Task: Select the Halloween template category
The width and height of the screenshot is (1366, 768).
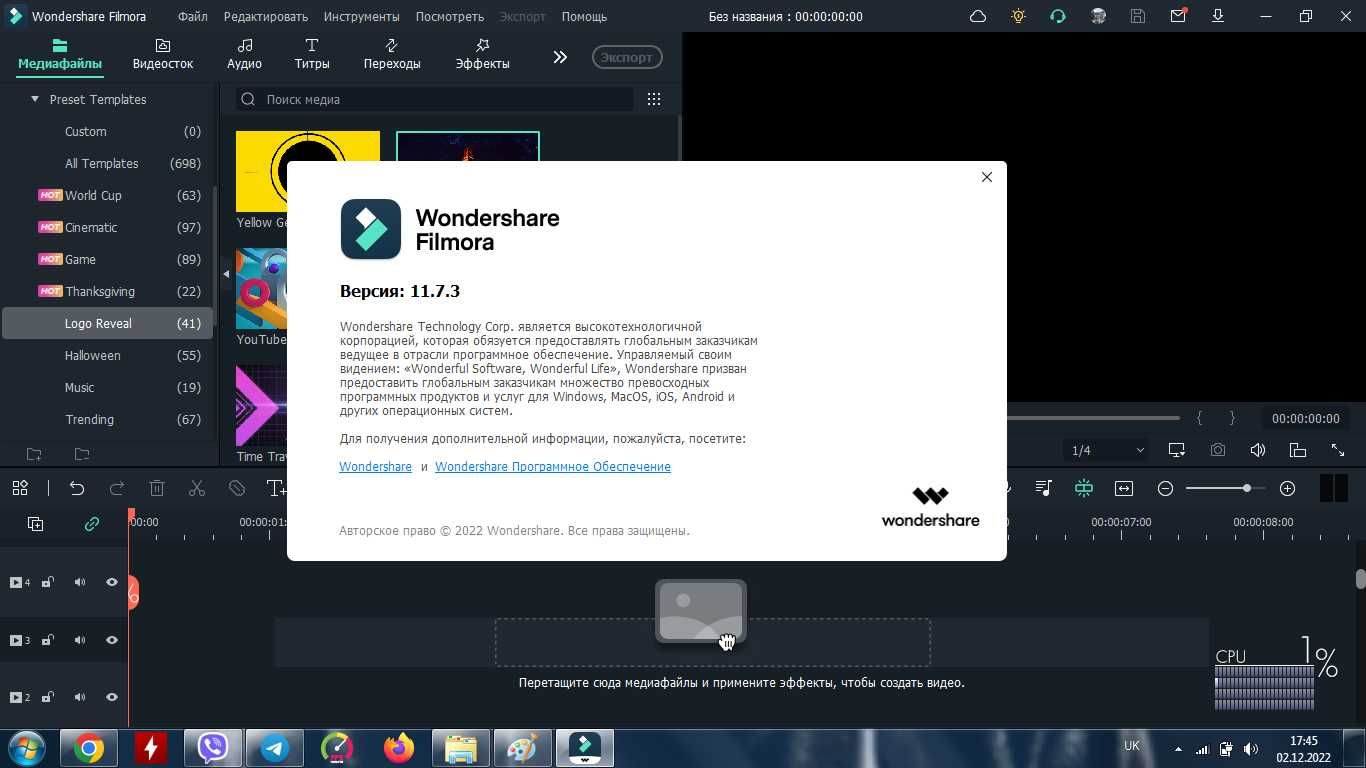Action: [107, 355]
